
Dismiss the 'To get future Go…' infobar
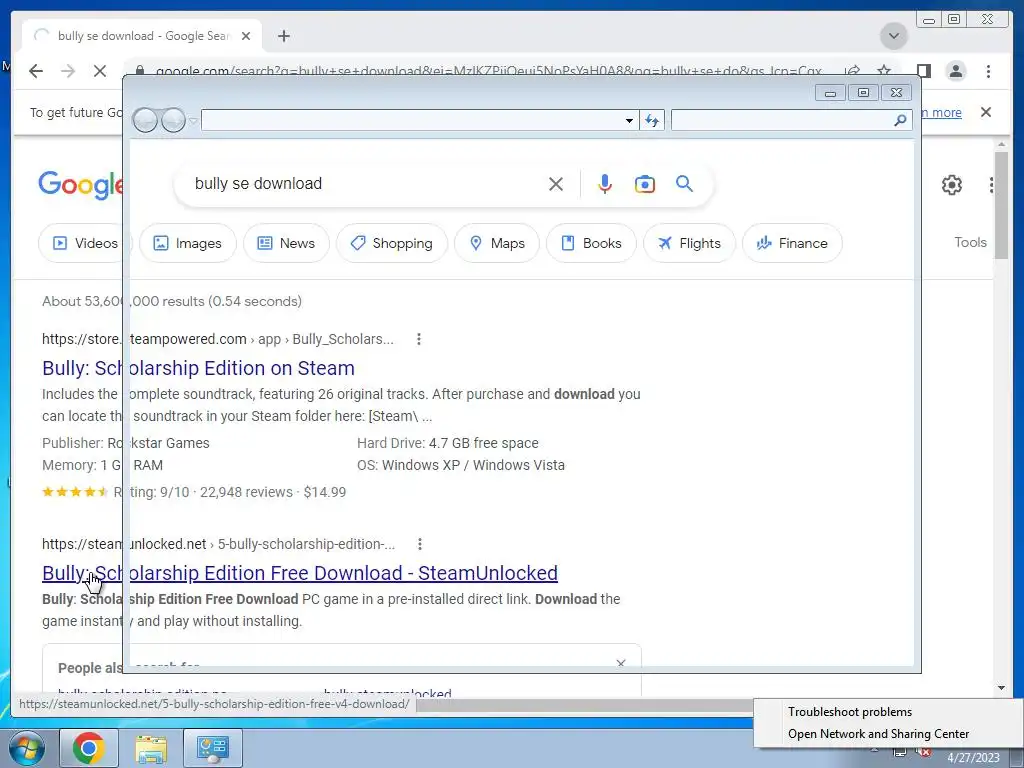point(986,112)
